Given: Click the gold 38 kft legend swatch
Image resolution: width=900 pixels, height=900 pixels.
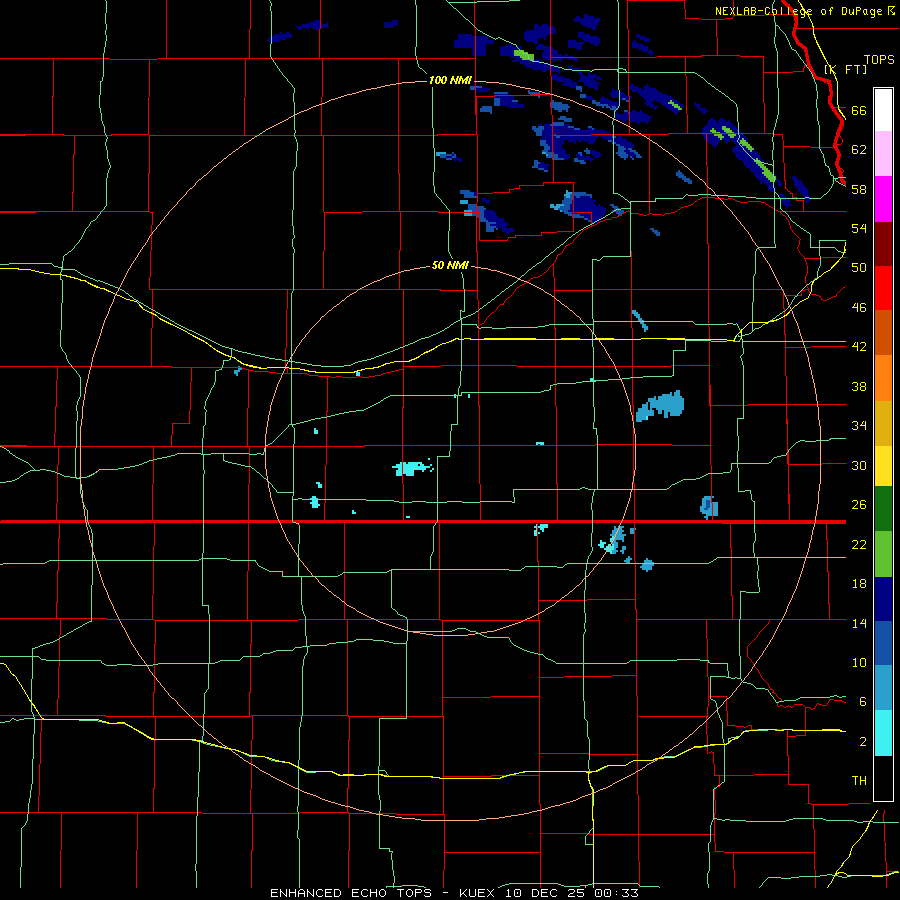Looking at the screenshot, I should click(883, 423).
